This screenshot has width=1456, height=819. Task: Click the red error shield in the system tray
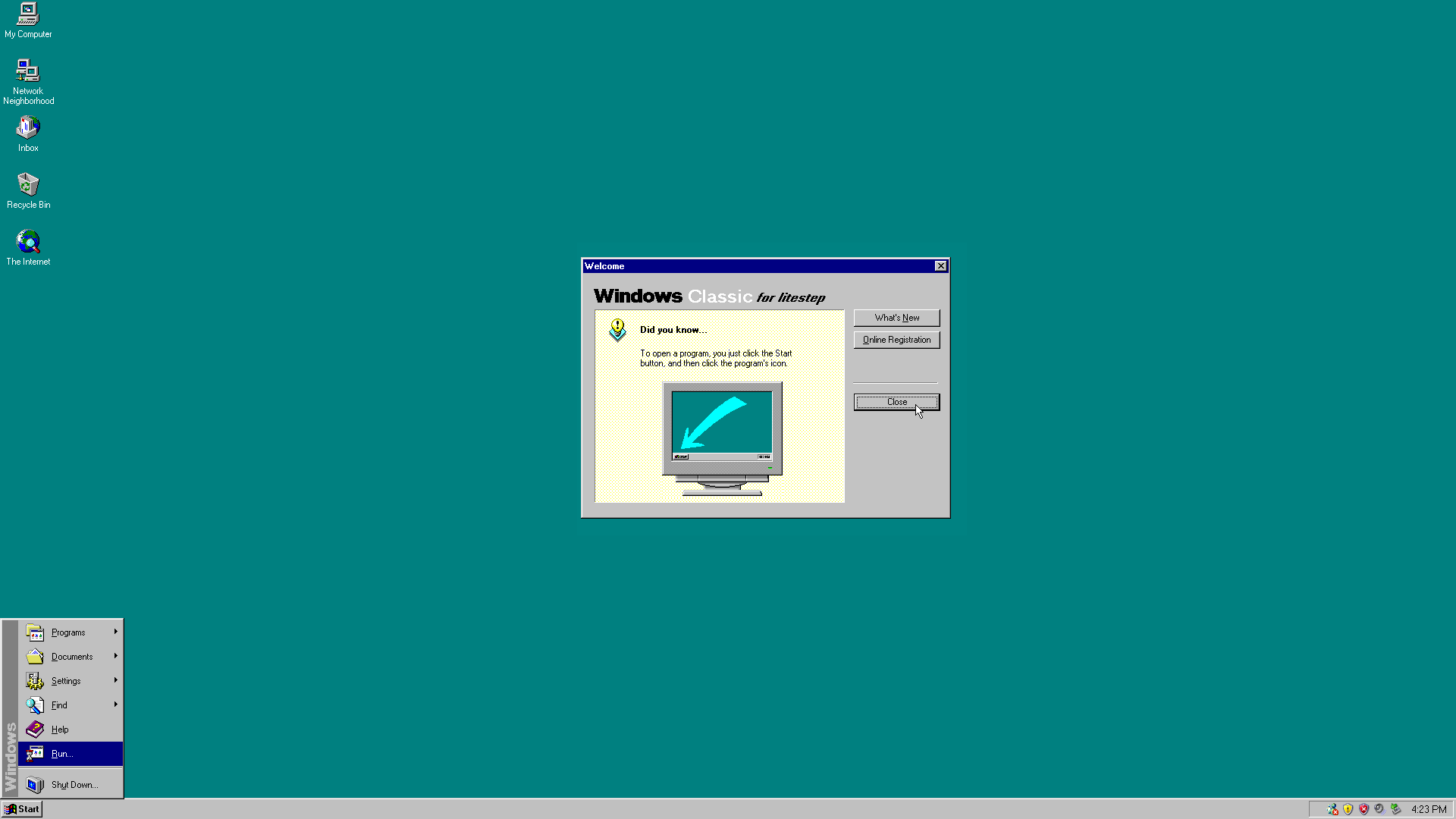tap(1363, 809)
